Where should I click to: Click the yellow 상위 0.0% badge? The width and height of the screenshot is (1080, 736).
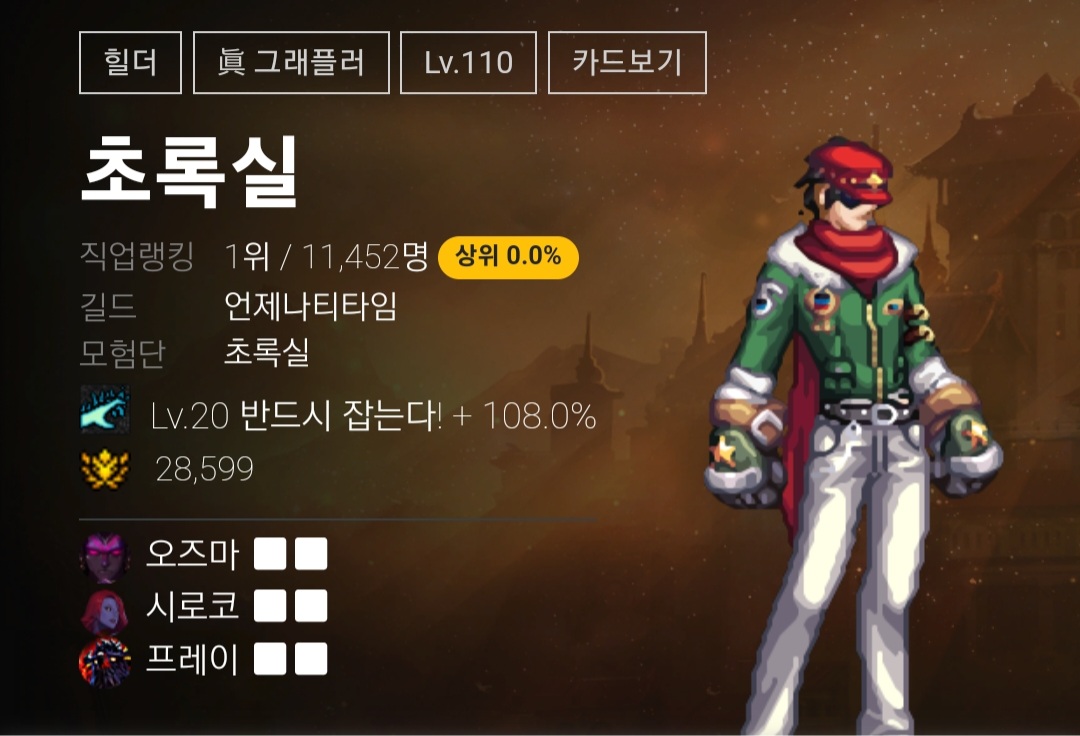pos(508,257)
